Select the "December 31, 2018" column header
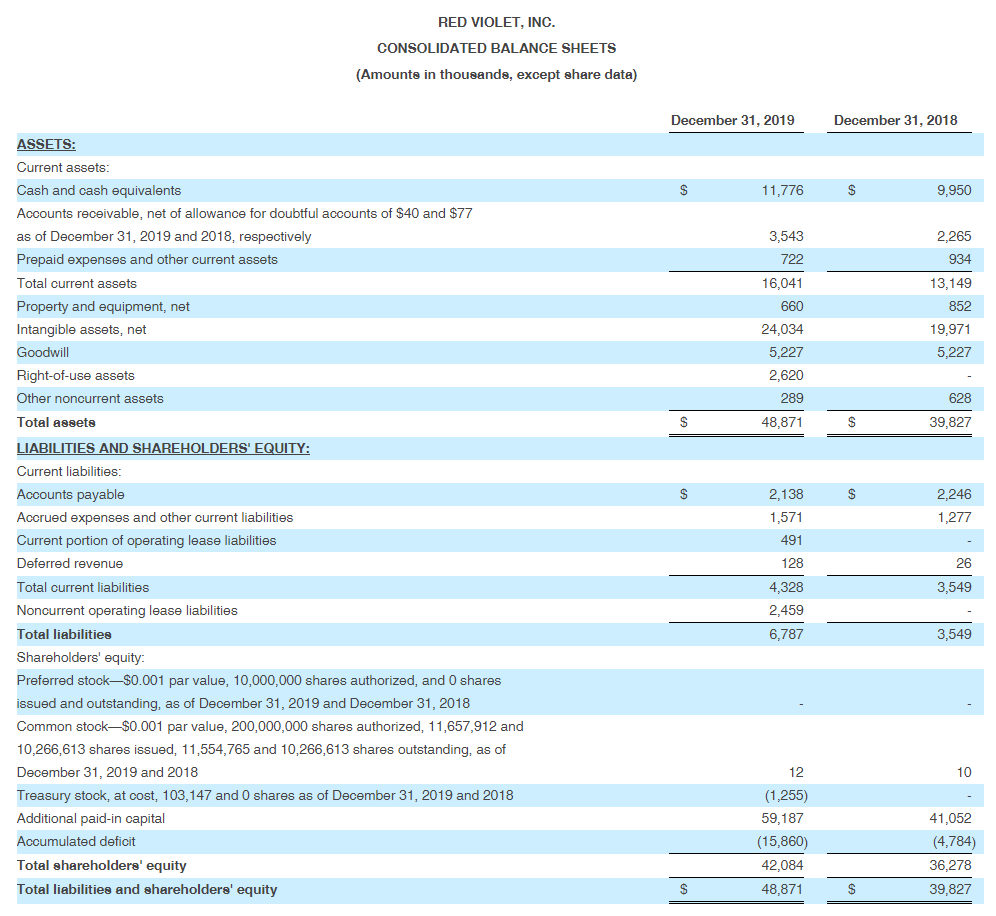The width and height of the screenshot is (996, 916). (x=895, y=120)
